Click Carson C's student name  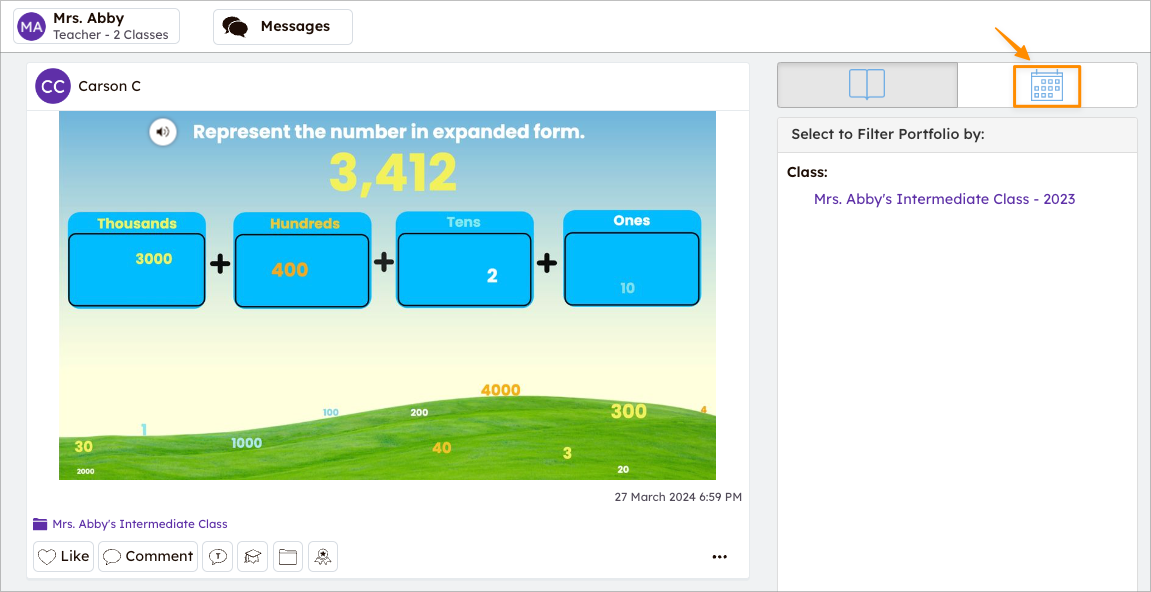109,86
